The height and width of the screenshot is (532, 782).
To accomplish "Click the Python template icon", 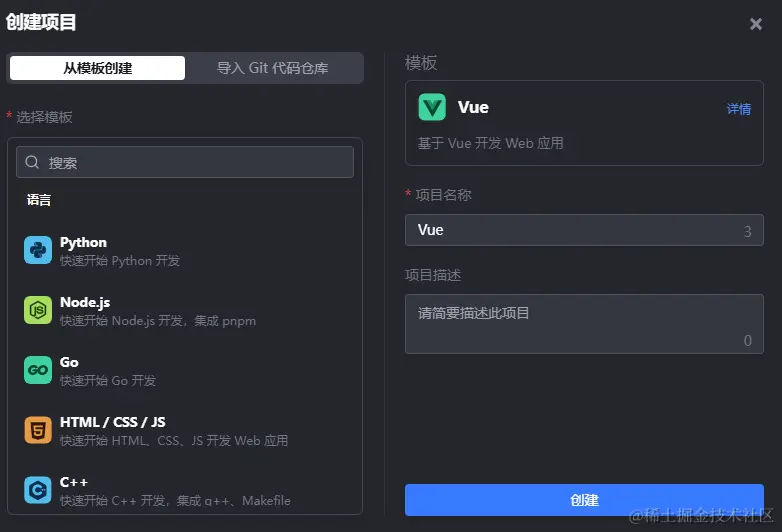I will [x=38, y=251].
